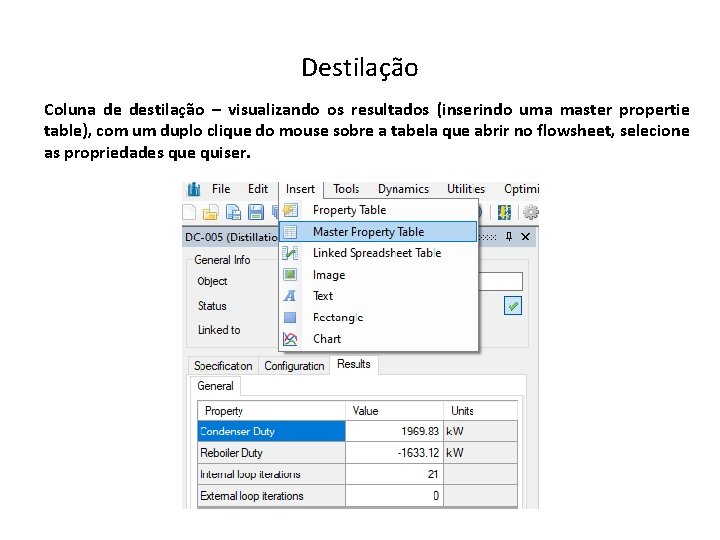Choose Text from the Insert menu
Image resolution: width=720 pixels, height=540 pixels.
point(378,296)
